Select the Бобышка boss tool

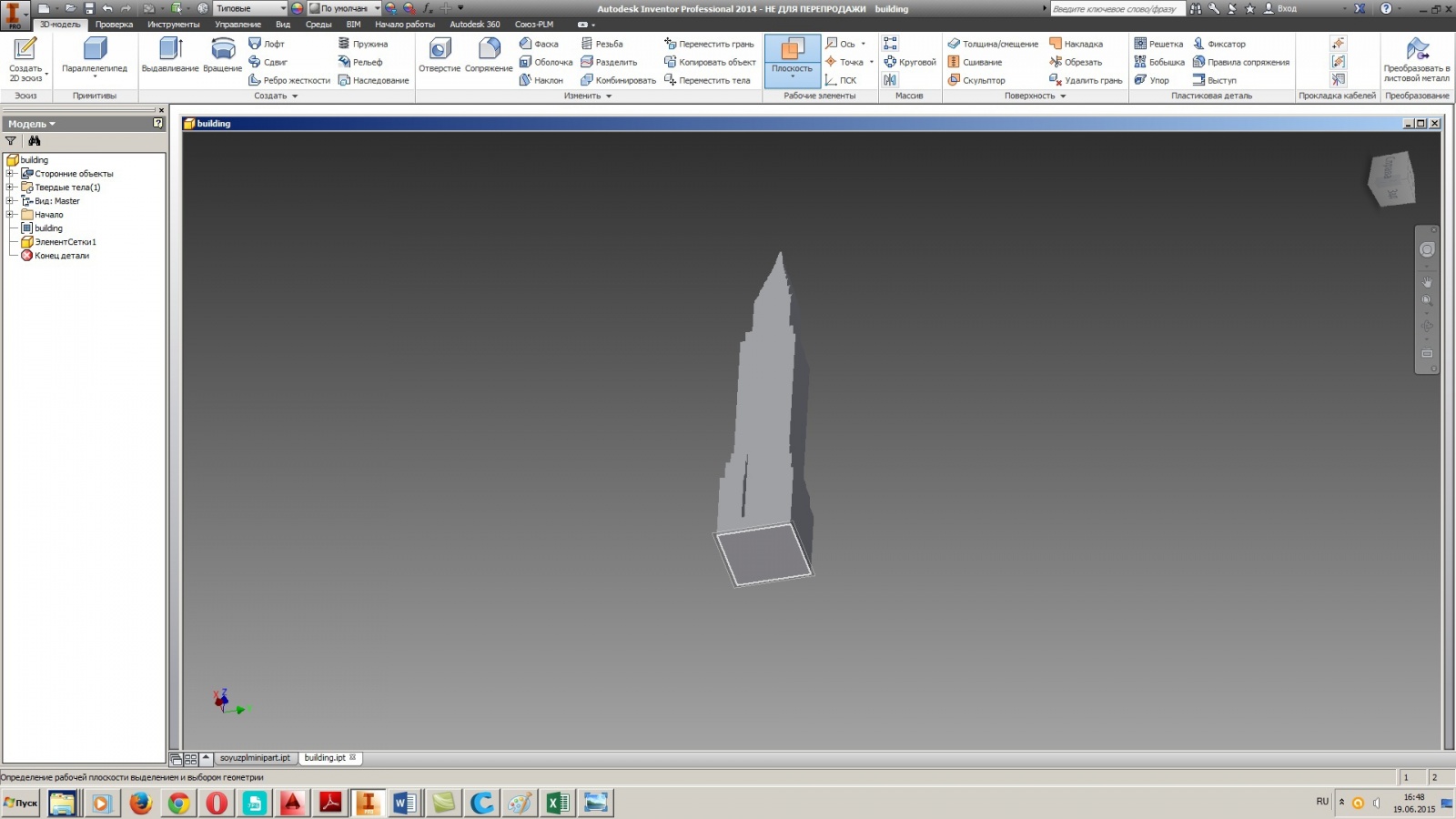tap(1159, 62)
